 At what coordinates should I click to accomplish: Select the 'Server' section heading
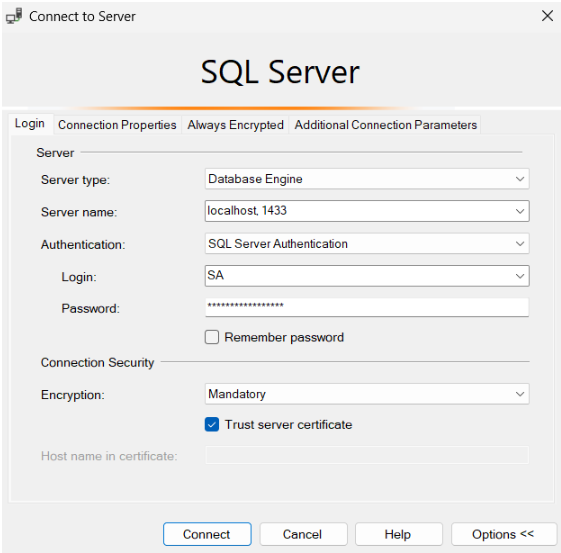pyautogui.click(x=55, y=153)
